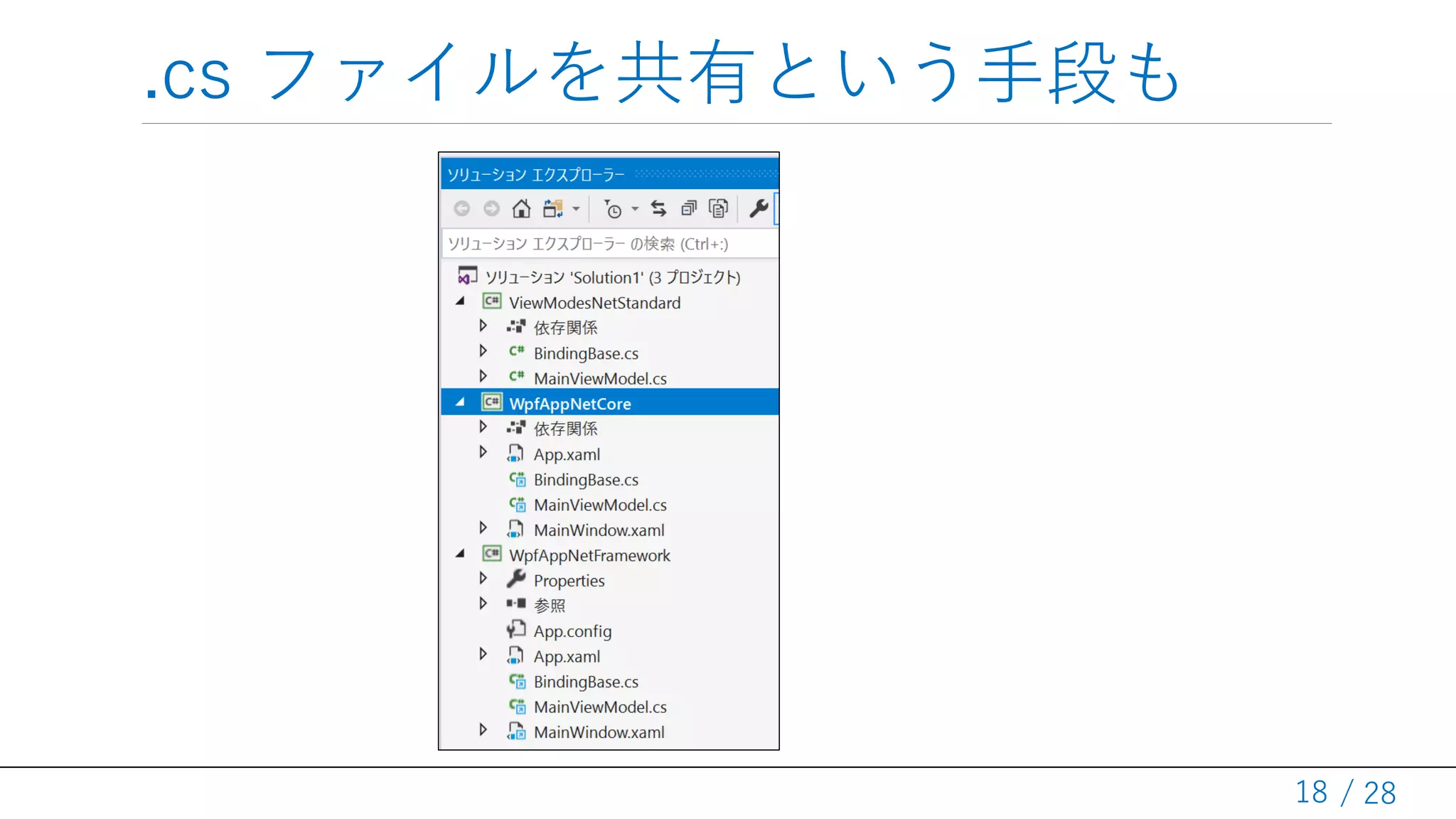This screenshot has width=1456, height=819.
Task: Click the WpfAppNetFramework C# project icon
Action: coord(492,554)
